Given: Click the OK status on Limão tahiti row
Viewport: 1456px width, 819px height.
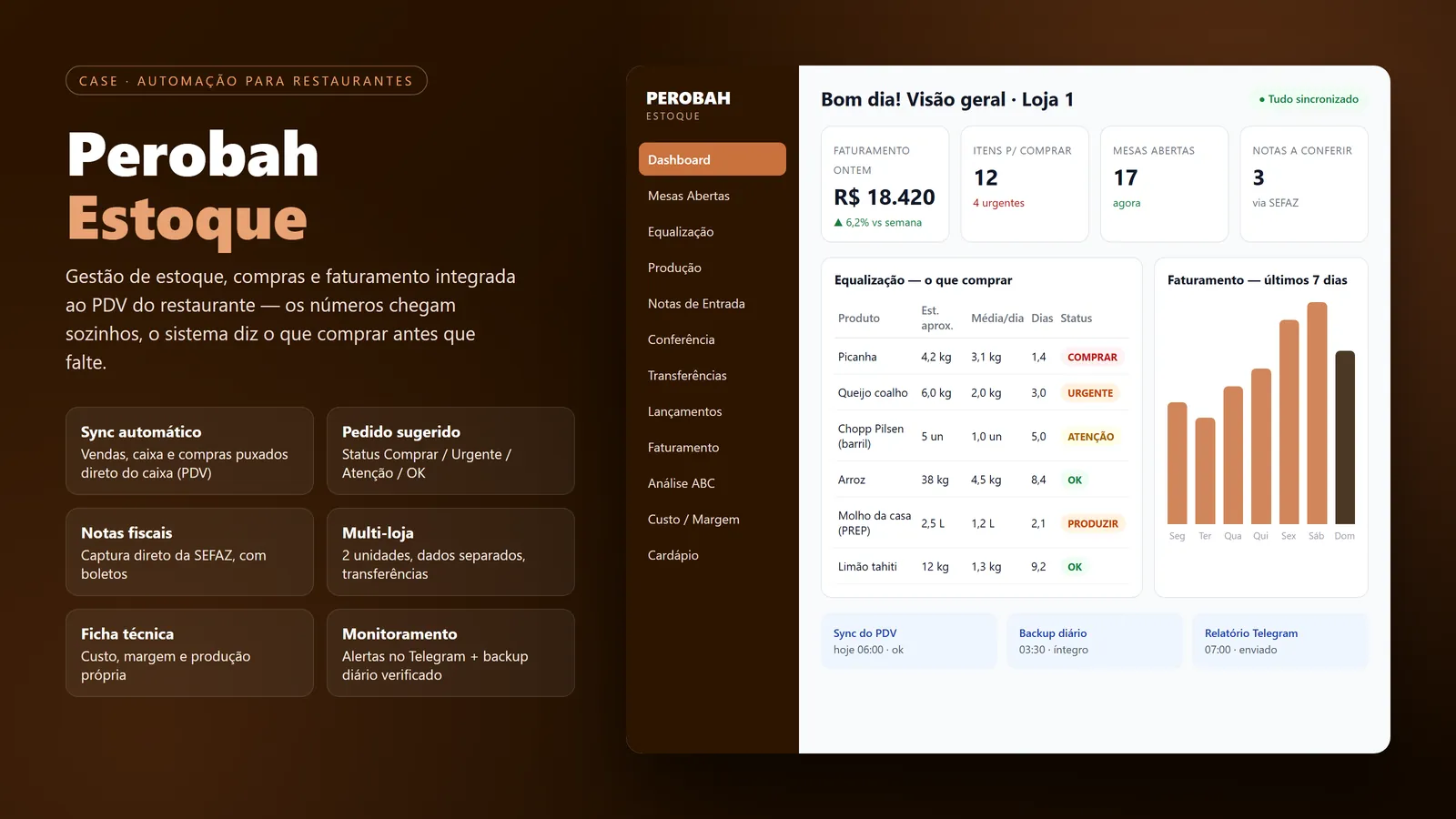Looking at the screenshot, I should (1075, 567).
